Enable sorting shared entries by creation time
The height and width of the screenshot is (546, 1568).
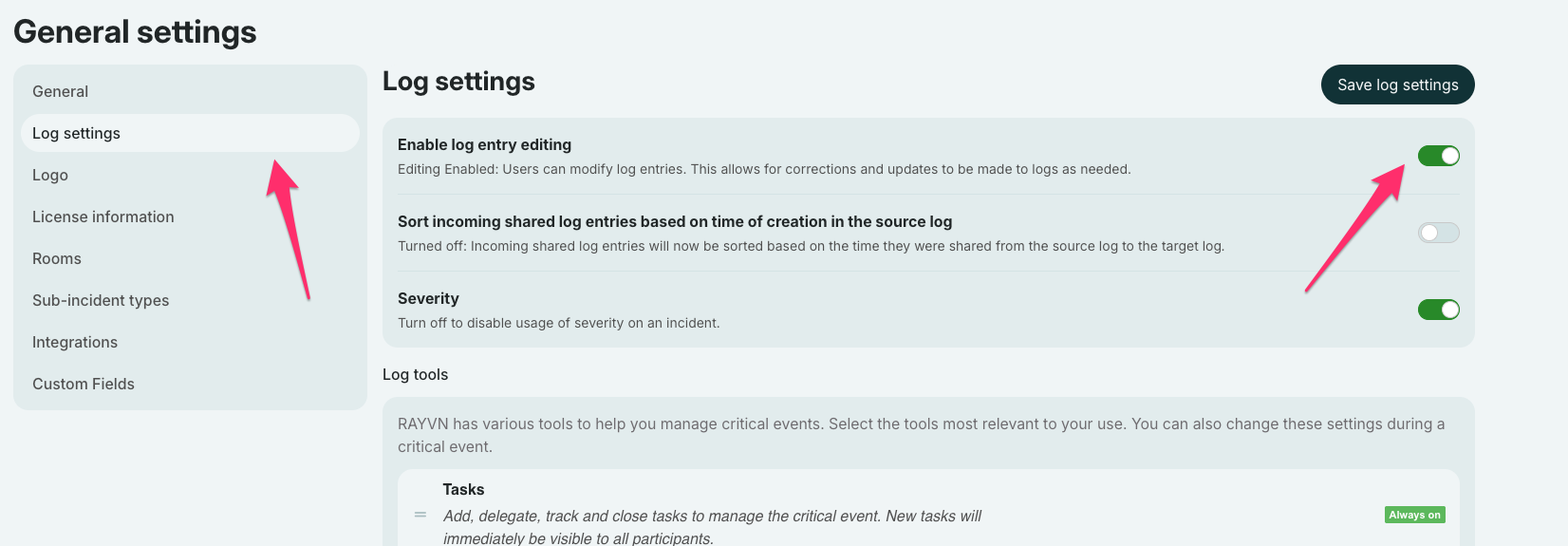point(1438,233)
